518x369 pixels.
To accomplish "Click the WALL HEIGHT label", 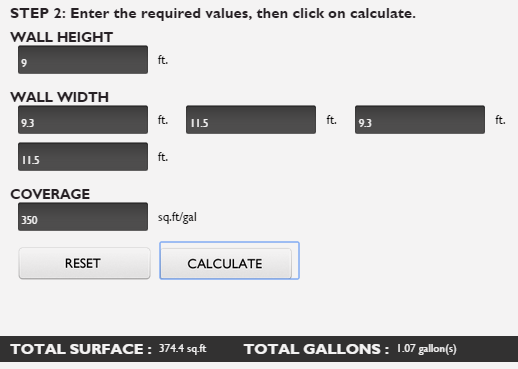I will point(62,37).
